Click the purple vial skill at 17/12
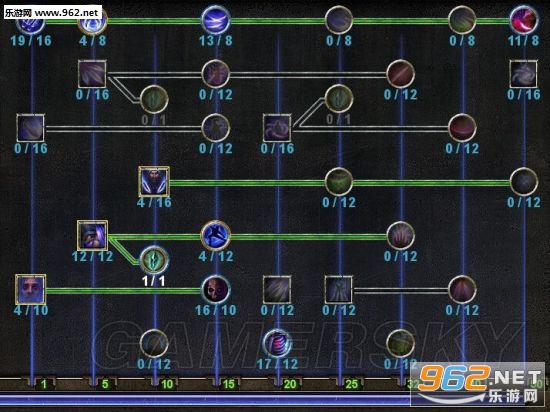 [277, 343]
